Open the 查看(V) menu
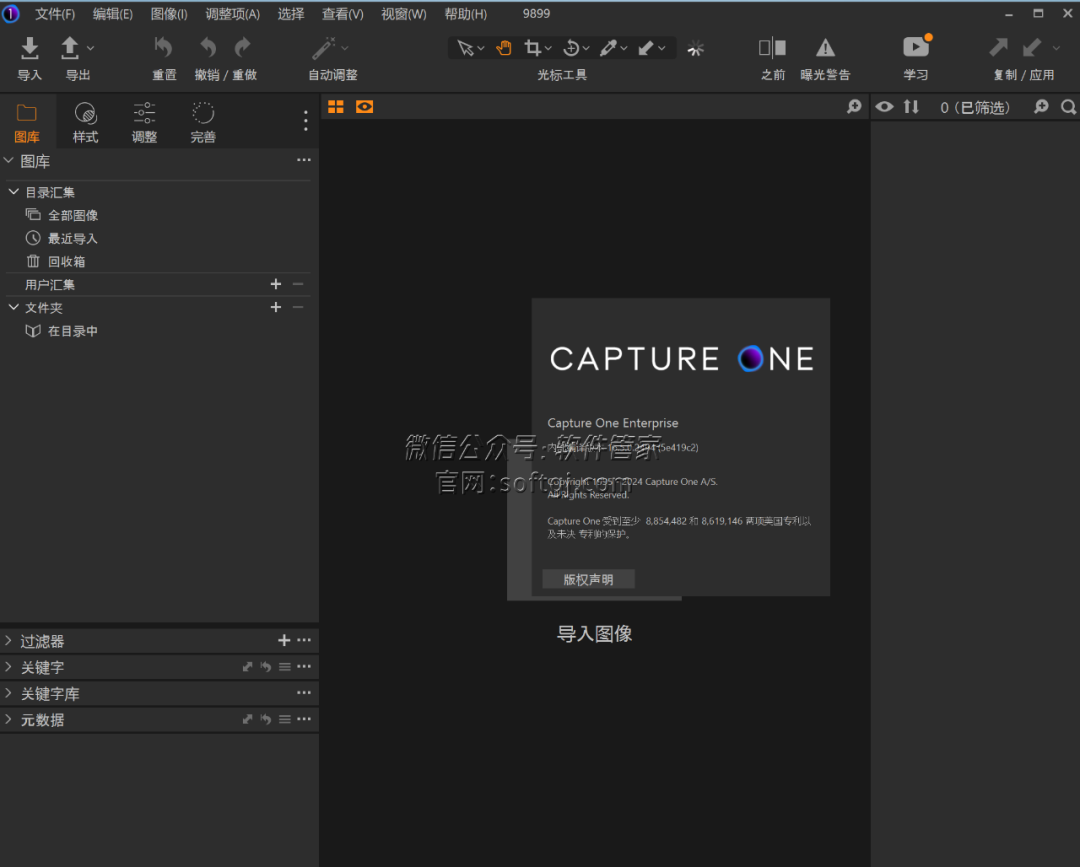The image size is (1080, 867). [x=342, y=14]
